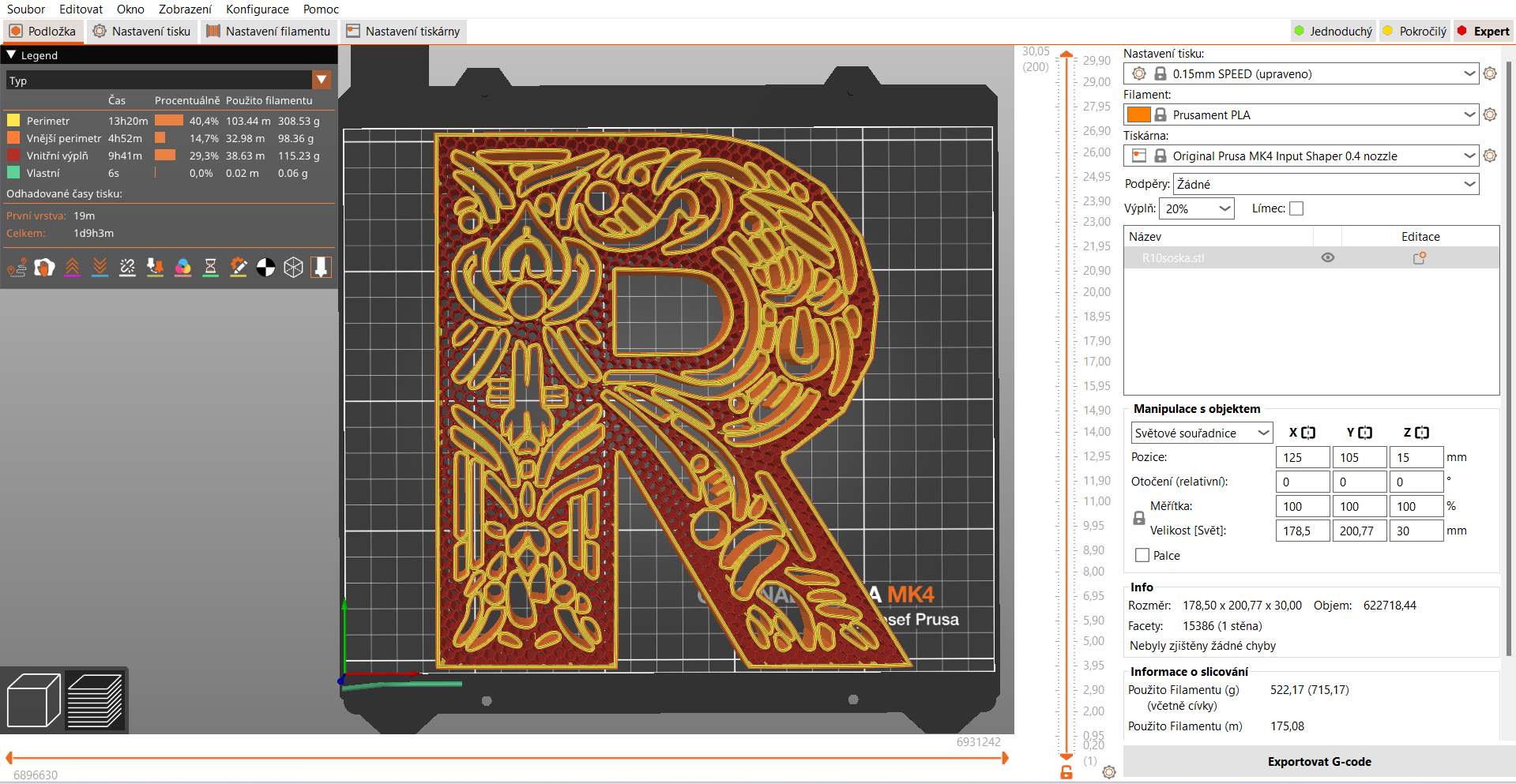Open the Světové souřadnice coordinate dropdown

(x=1202, y=433)
